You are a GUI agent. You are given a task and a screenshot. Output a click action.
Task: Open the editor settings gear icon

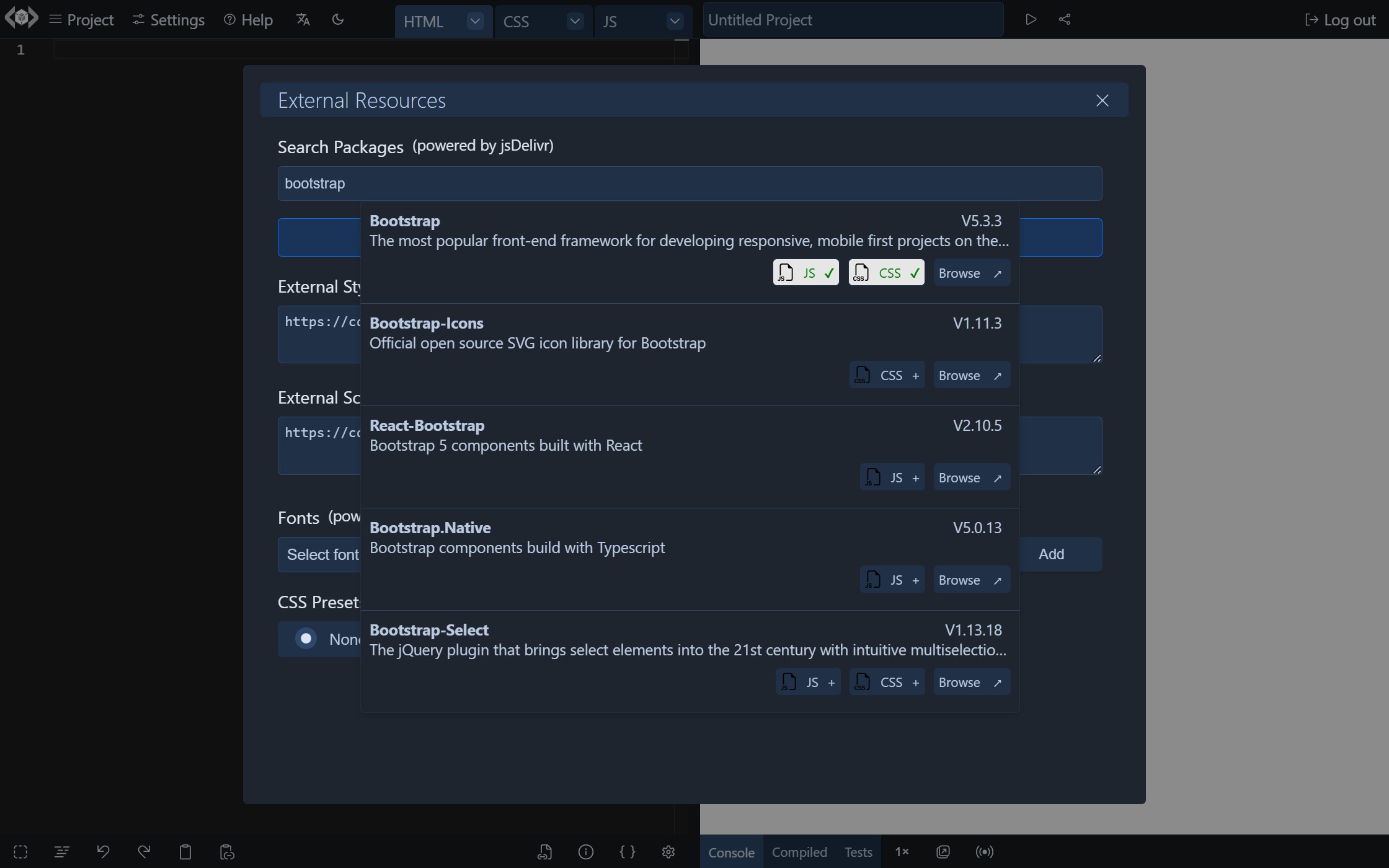(x=668, y=852)
